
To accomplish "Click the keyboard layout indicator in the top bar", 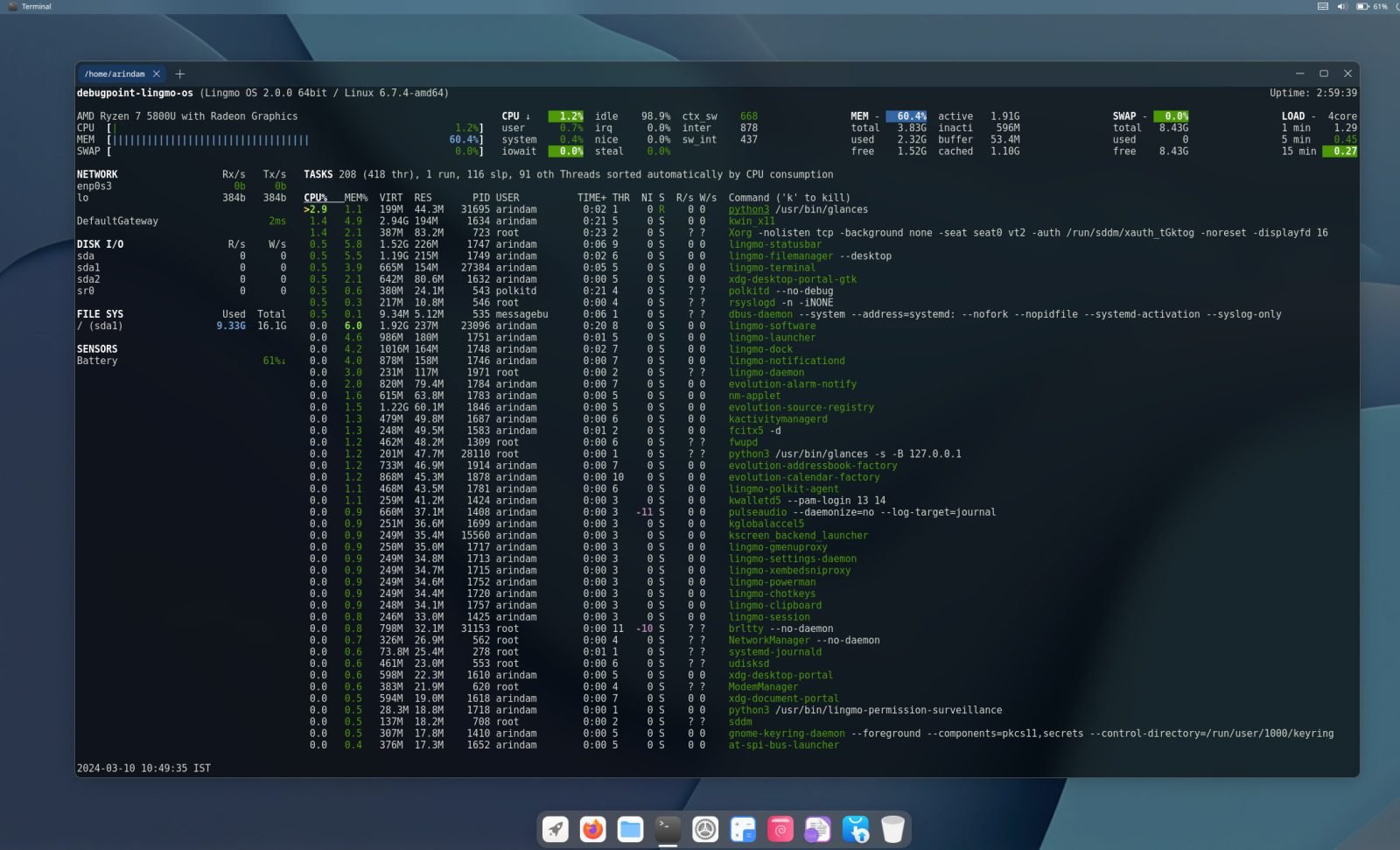I will 1323,6.
